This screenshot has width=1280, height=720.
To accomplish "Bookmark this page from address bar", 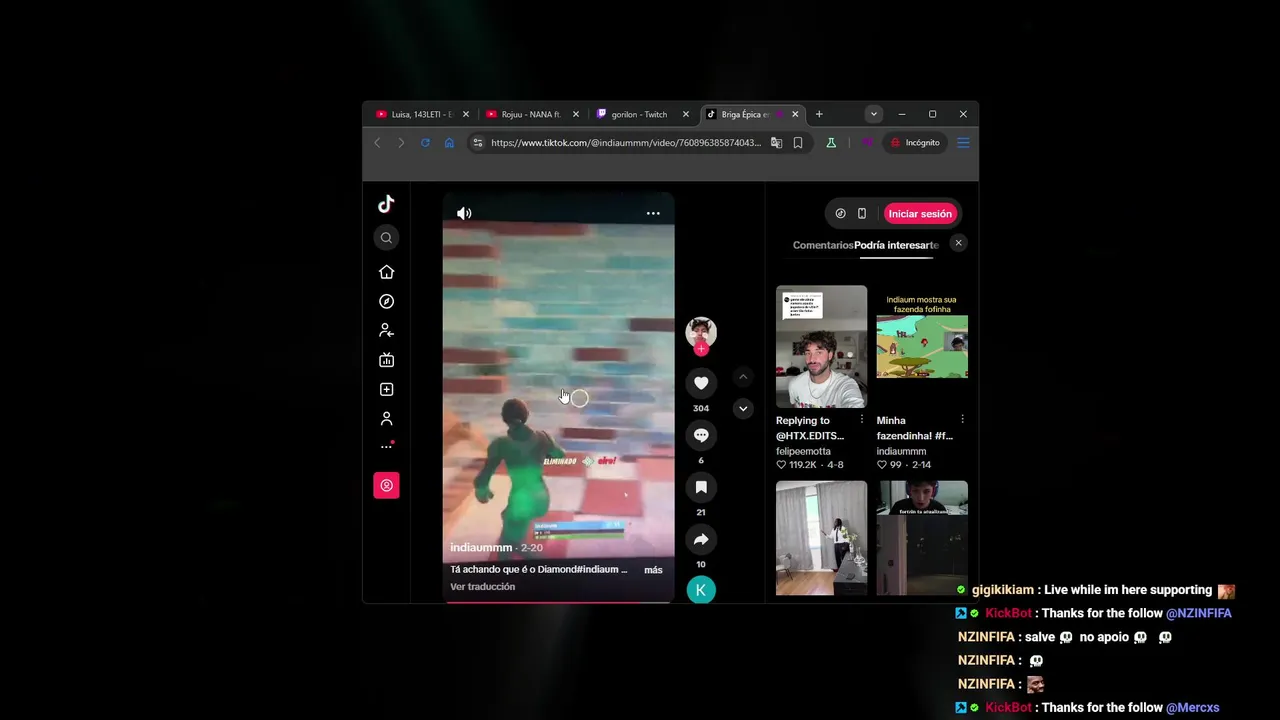I will click(798, 143).
